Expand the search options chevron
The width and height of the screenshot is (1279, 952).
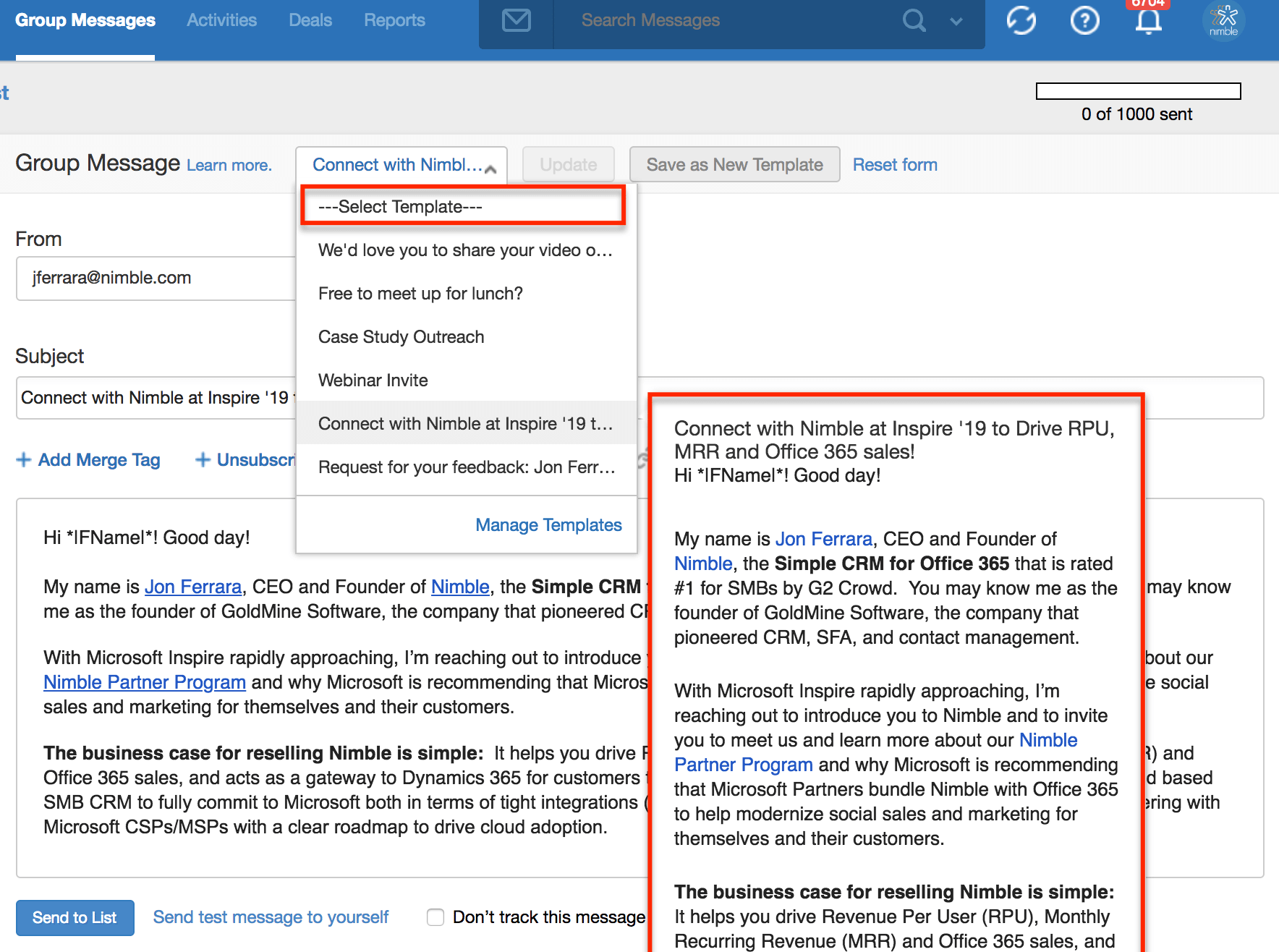[x=956, y=22]
